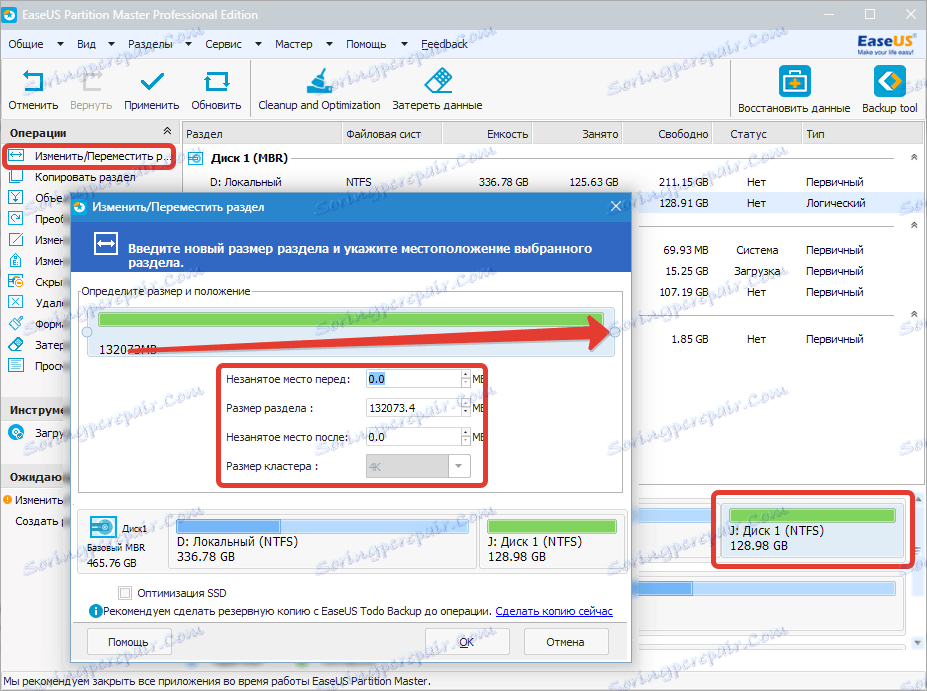Click Диск 1 (MBR) disk icon

click(195, 158)
